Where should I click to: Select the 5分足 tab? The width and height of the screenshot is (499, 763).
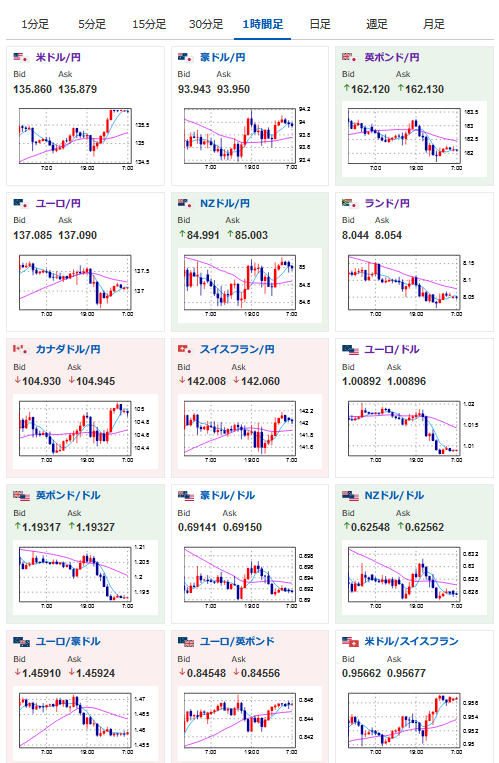[92, 24]
